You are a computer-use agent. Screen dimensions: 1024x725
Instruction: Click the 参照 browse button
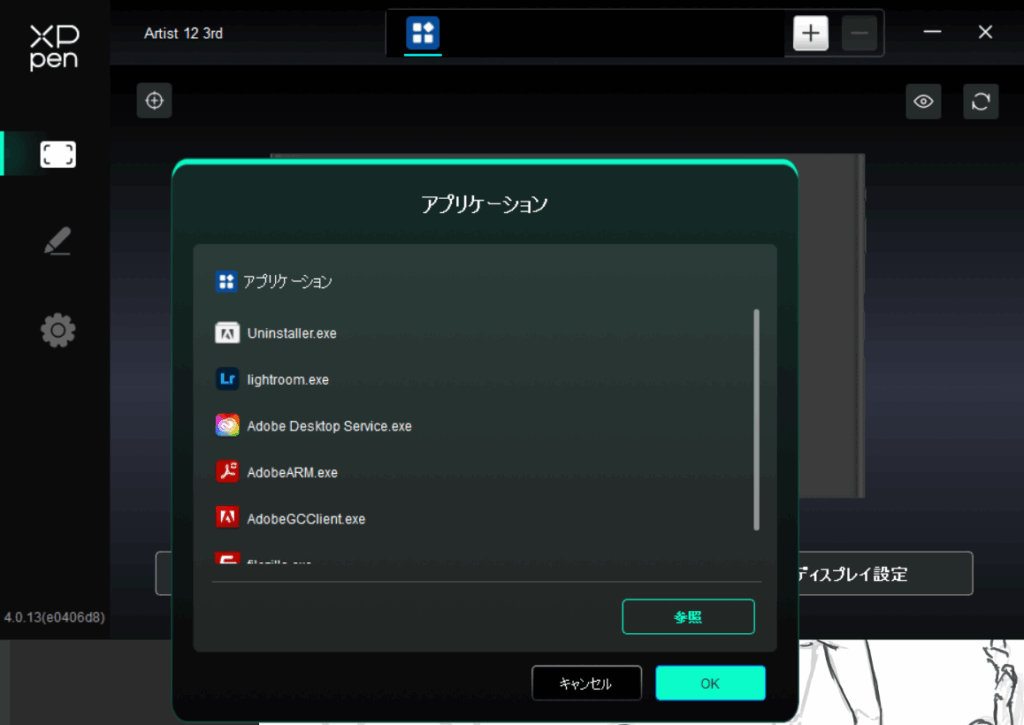point(688,617)
